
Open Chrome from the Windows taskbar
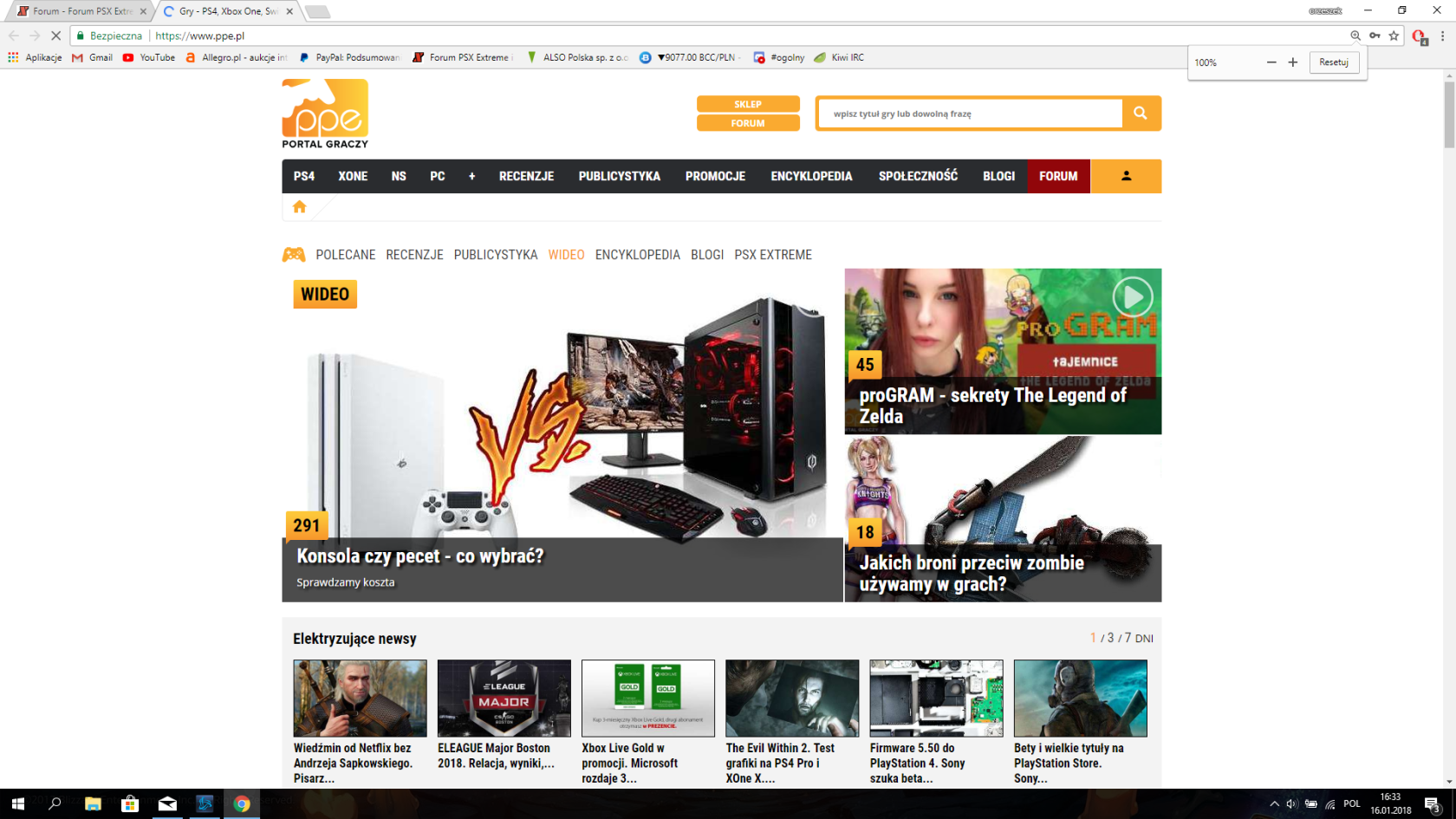pyautogui.click(x=242, y=803)
